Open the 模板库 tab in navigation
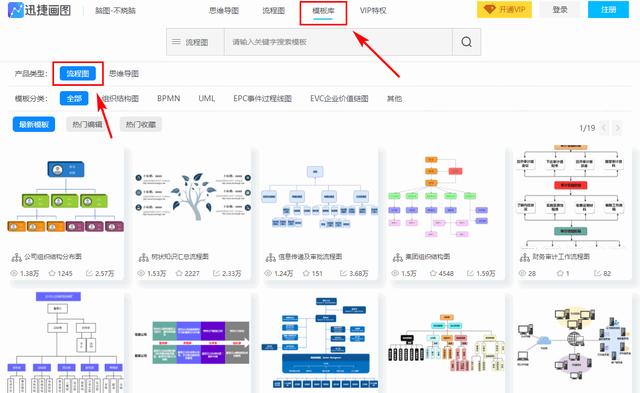 pos(323,11)
